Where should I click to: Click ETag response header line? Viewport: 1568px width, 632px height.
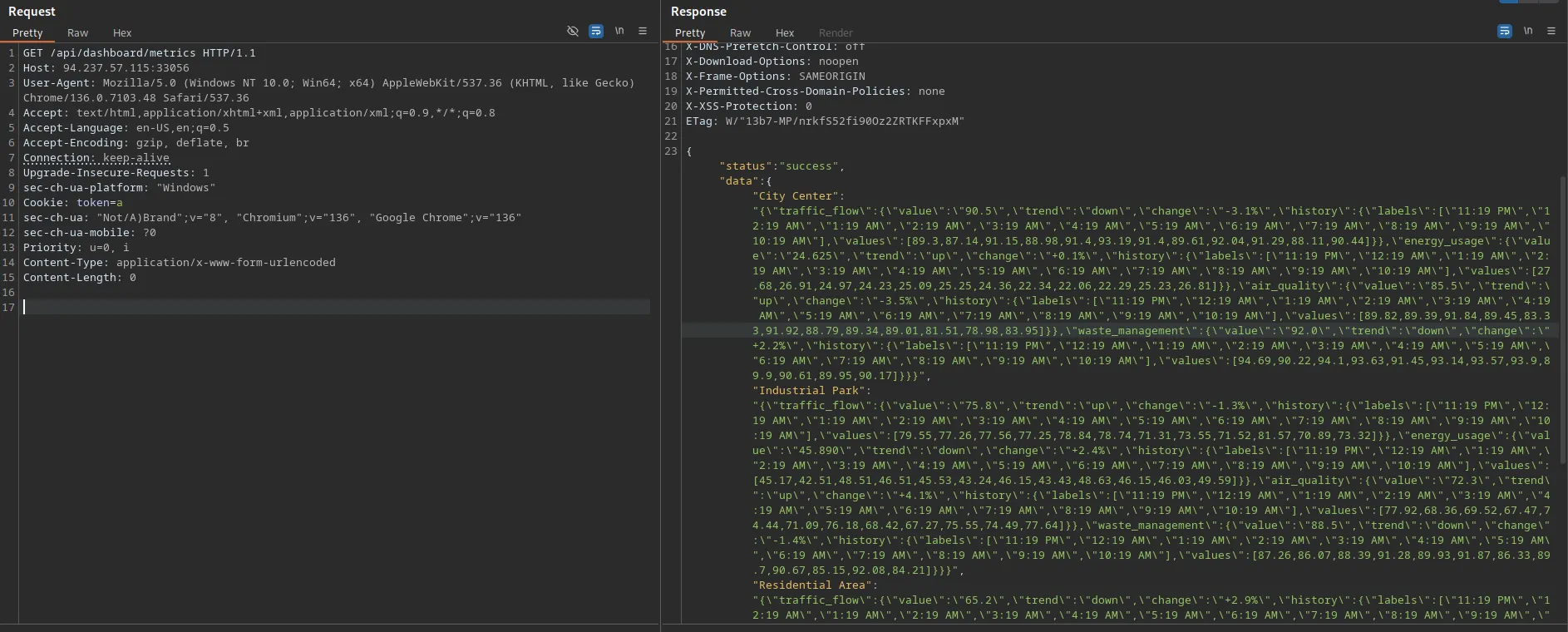826,121
